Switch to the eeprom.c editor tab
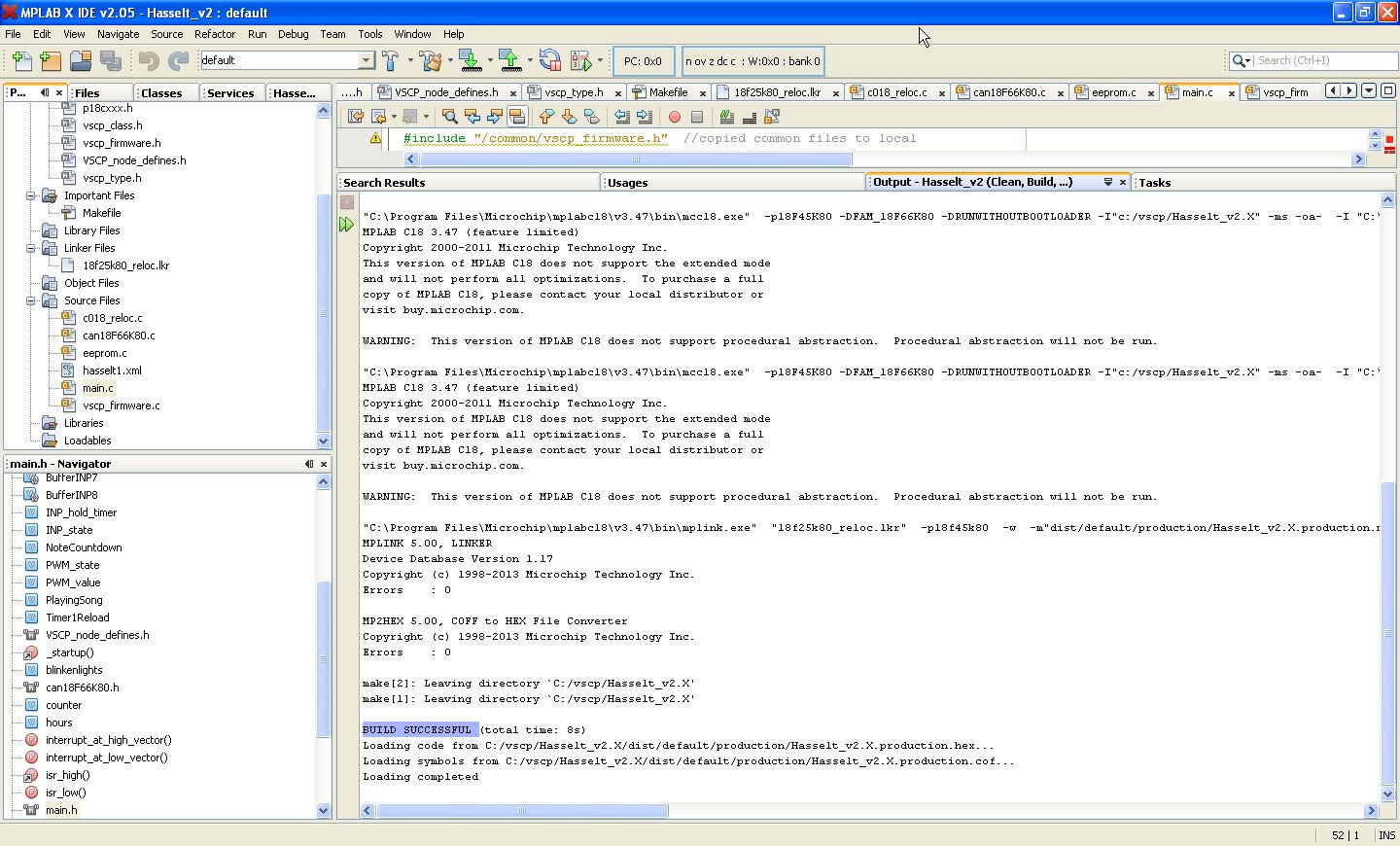This screenshot has width=1400, height=846. 1112,92
